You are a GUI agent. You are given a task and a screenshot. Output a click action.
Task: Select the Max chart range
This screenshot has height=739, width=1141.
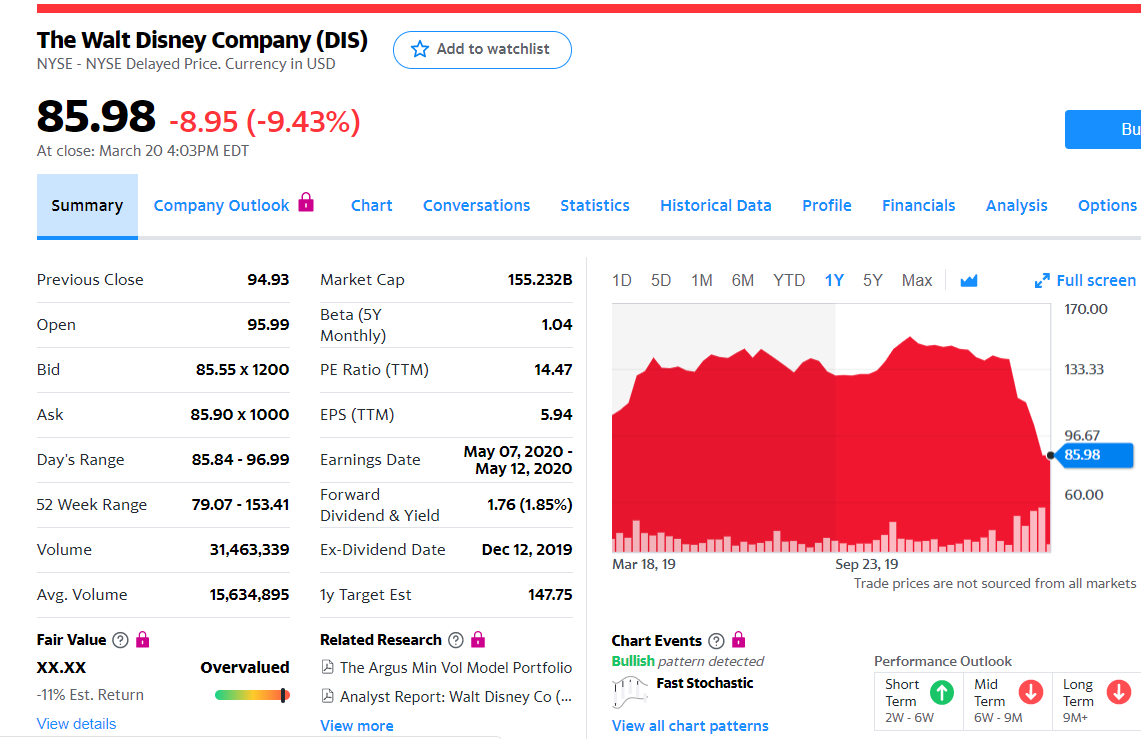917,281
